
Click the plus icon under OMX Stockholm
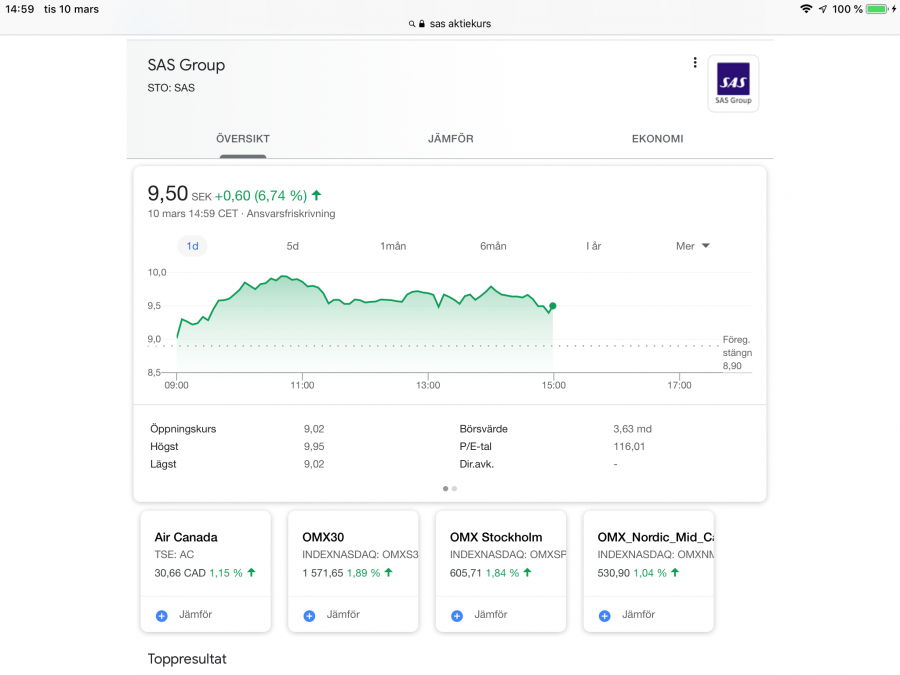click(x=457, y=616)
